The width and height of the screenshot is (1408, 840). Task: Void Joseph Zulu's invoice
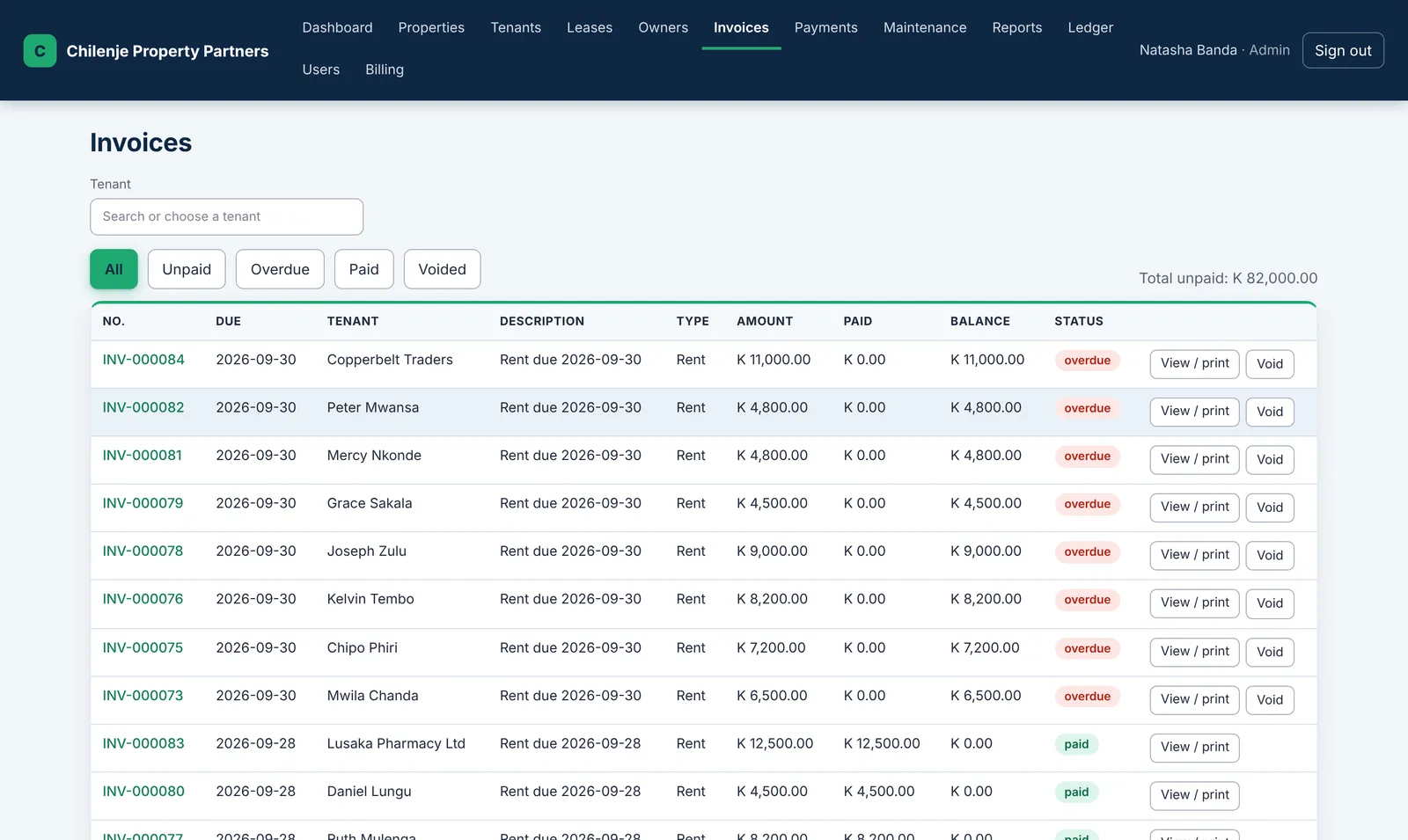click(1270, 555)
